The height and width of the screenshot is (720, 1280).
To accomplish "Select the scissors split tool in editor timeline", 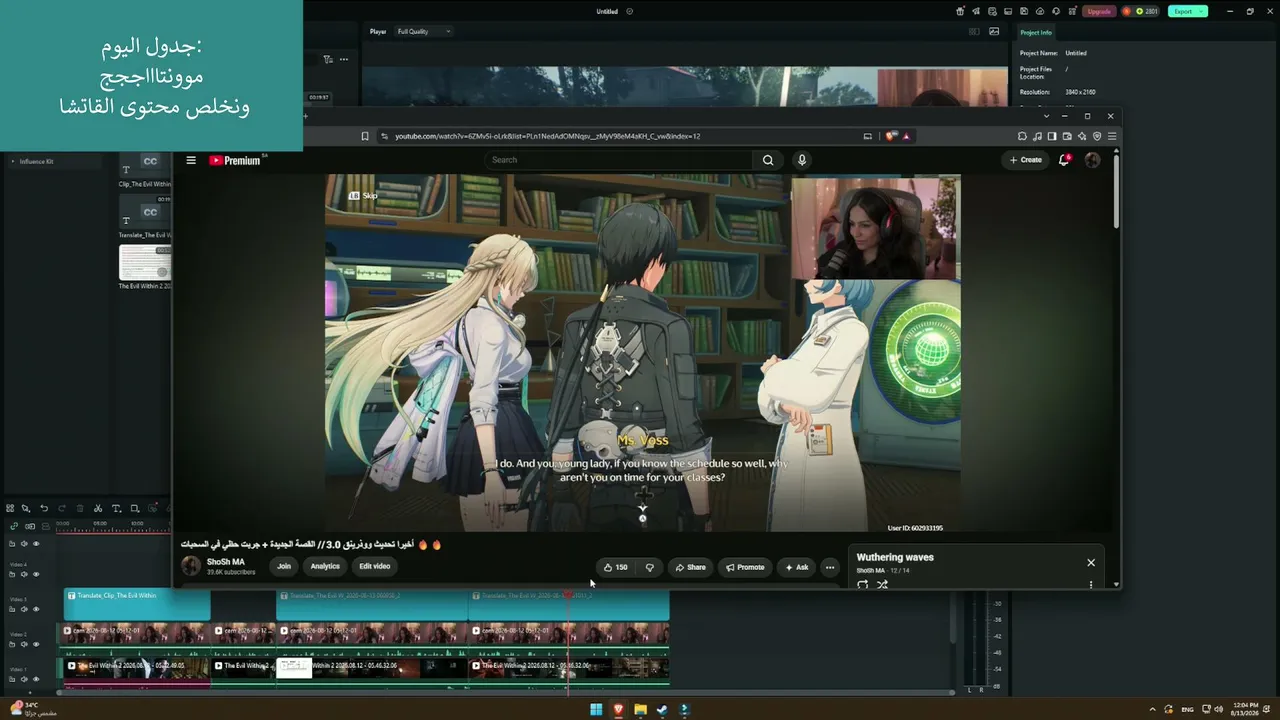I will pyautogui.click(x=98, y=508).
